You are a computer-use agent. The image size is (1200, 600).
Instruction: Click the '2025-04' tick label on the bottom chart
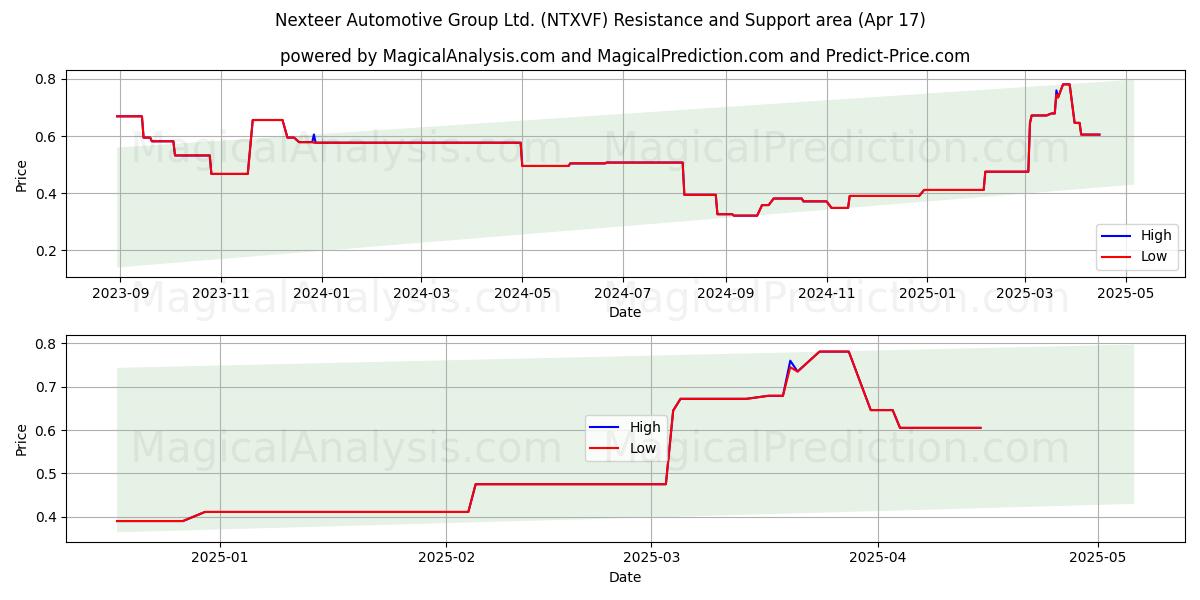(877, 559)
